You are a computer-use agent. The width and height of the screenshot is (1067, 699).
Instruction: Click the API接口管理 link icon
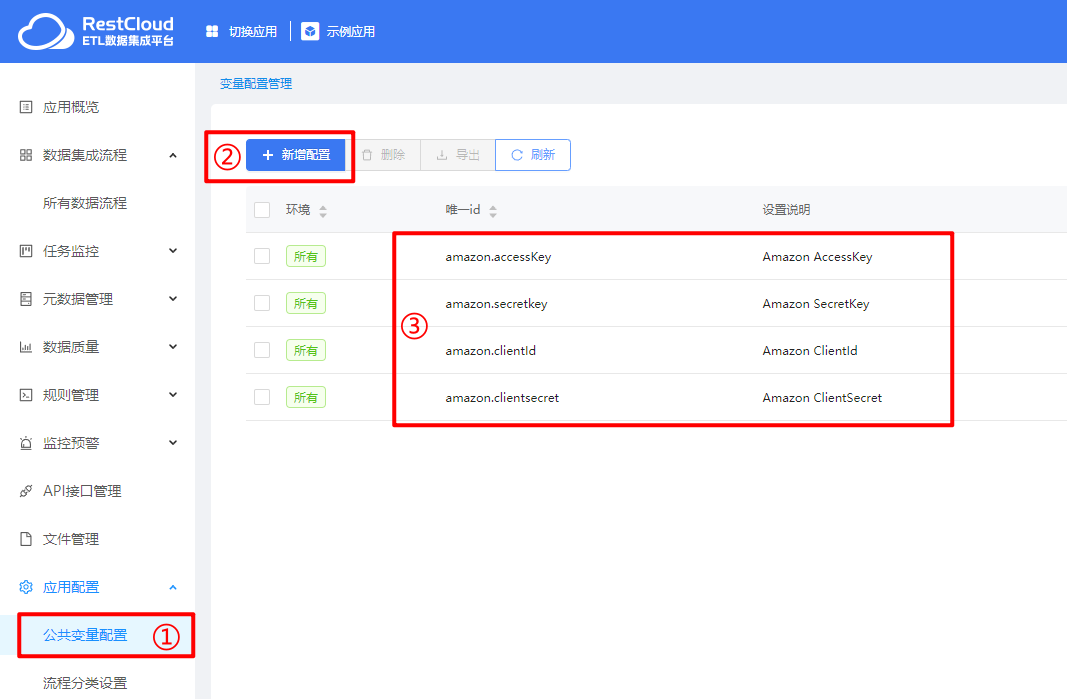point(26,491)
